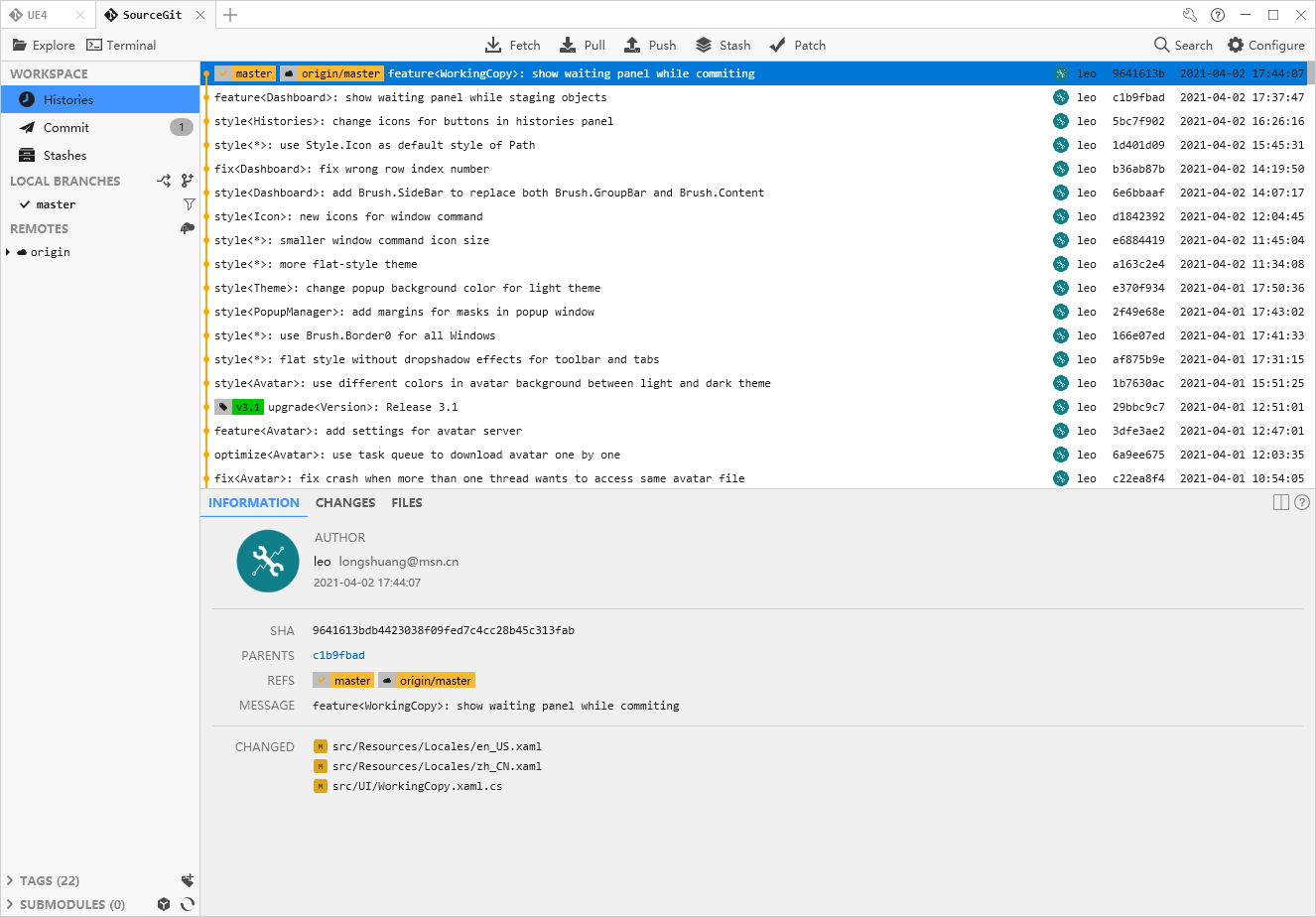This screenshot has width=1316, height=917.
Task: Click the git-flow icon beside Local Branches
Action: 164,181
